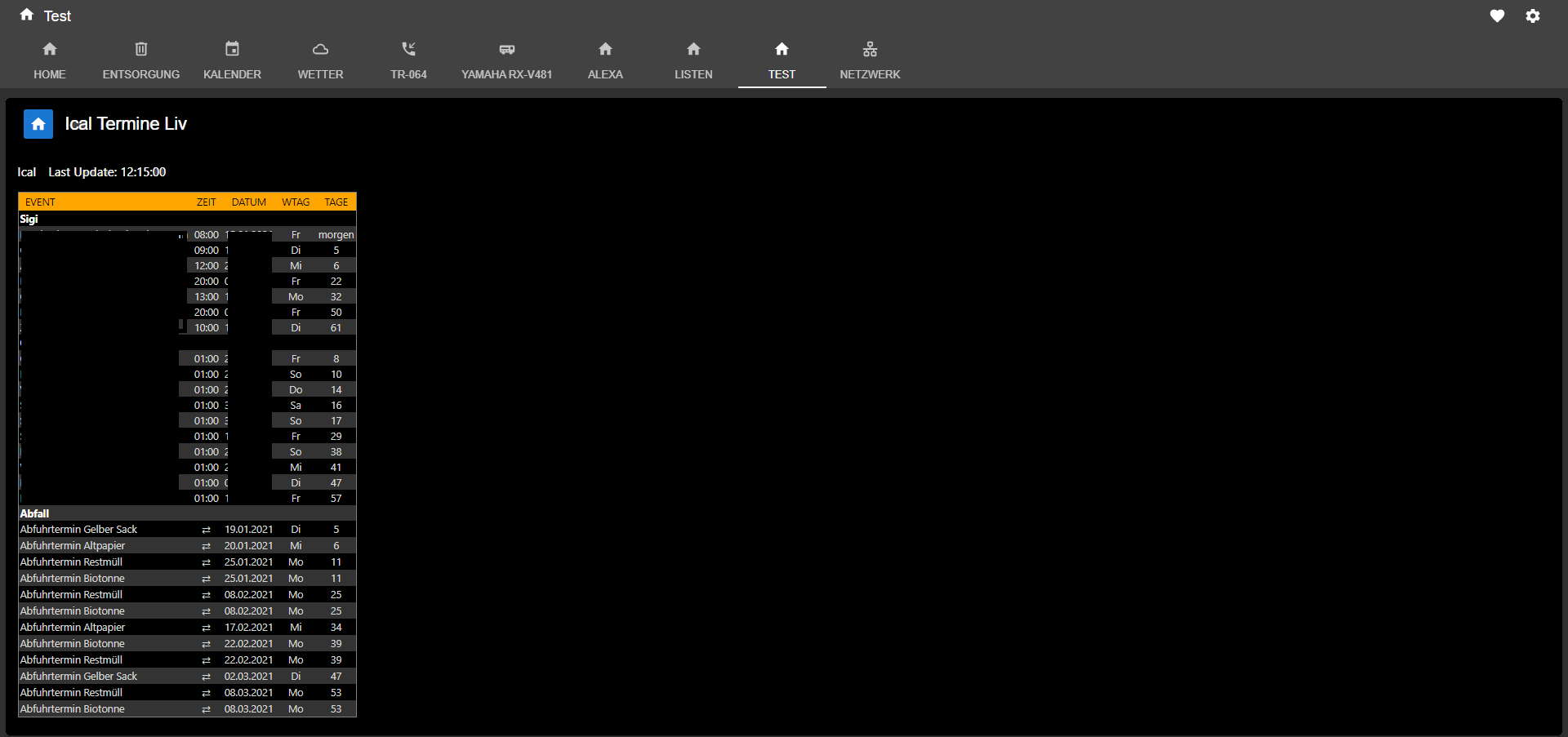Click the WETTER cloud icon
The height and width of the screenshot is (737, 1568).
click(320, 50)
